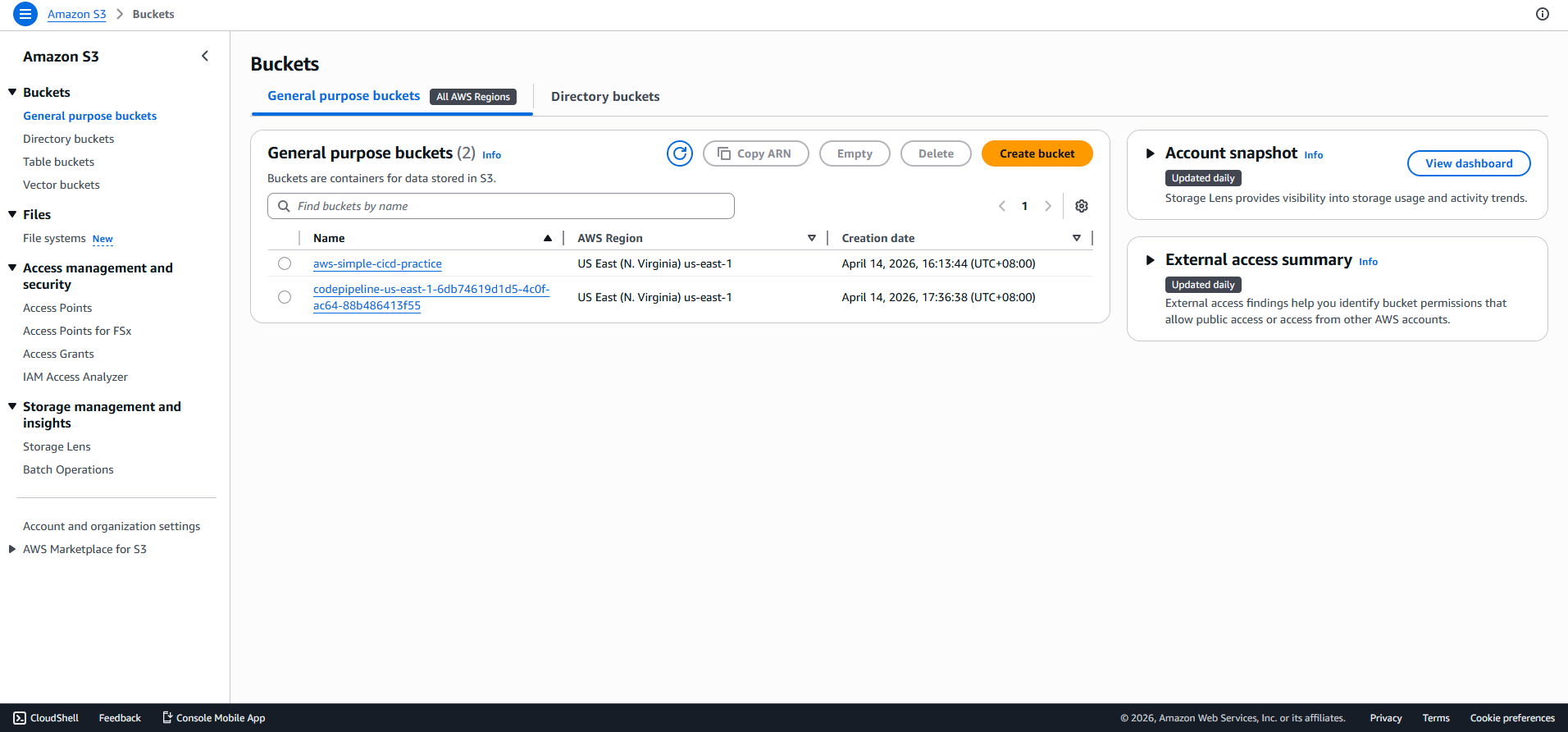The image size is (1568, 732).
Task: Open Table buckets in sidebar
Action: click(59, 162)
